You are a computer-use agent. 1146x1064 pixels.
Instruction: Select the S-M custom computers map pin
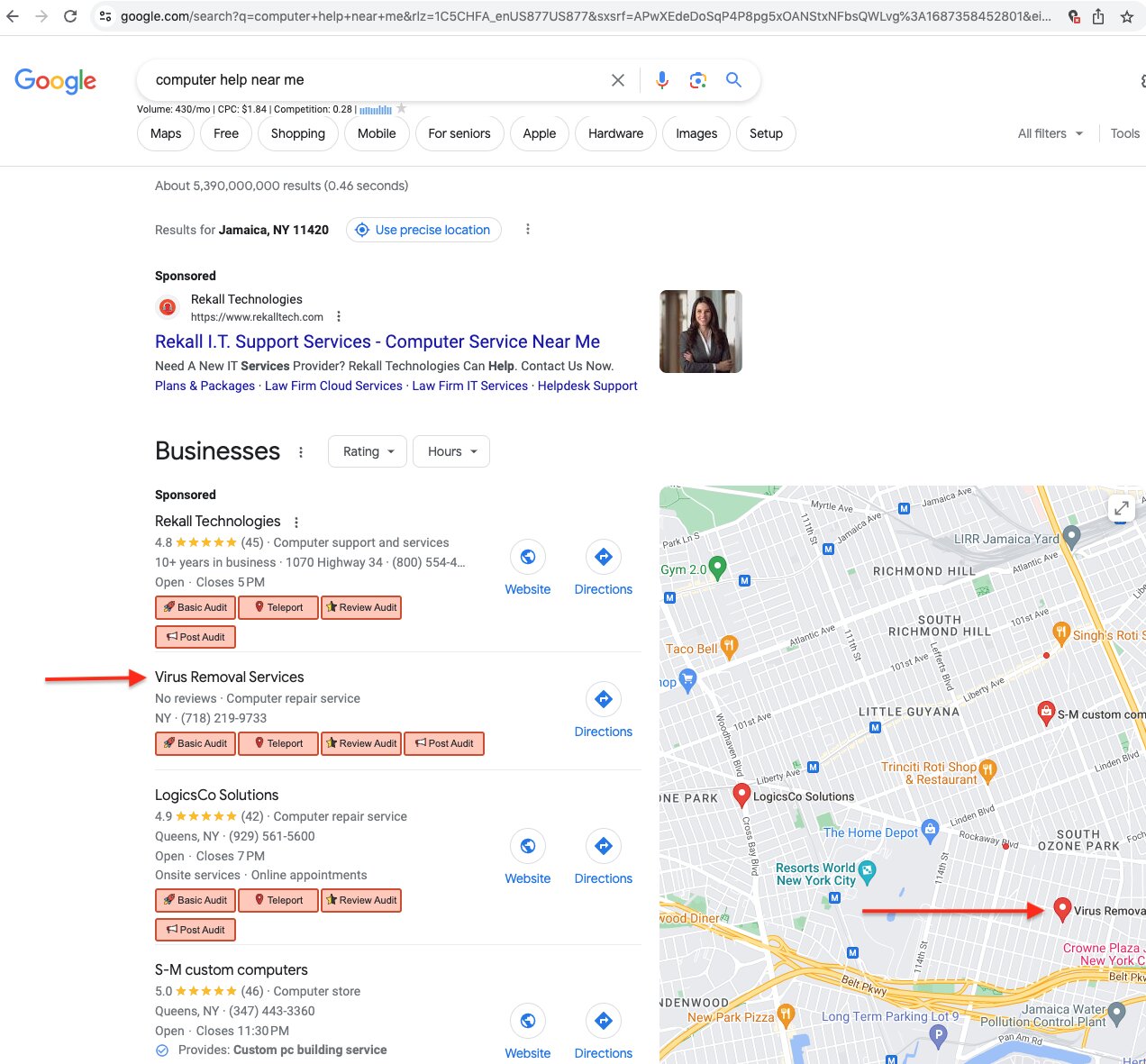coord(1046,713)
